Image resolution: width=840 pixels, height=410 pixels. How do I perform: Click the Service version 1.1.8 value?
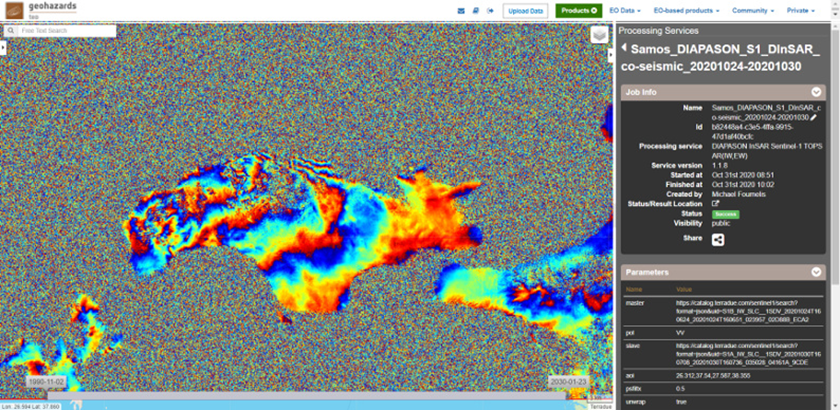719,165
